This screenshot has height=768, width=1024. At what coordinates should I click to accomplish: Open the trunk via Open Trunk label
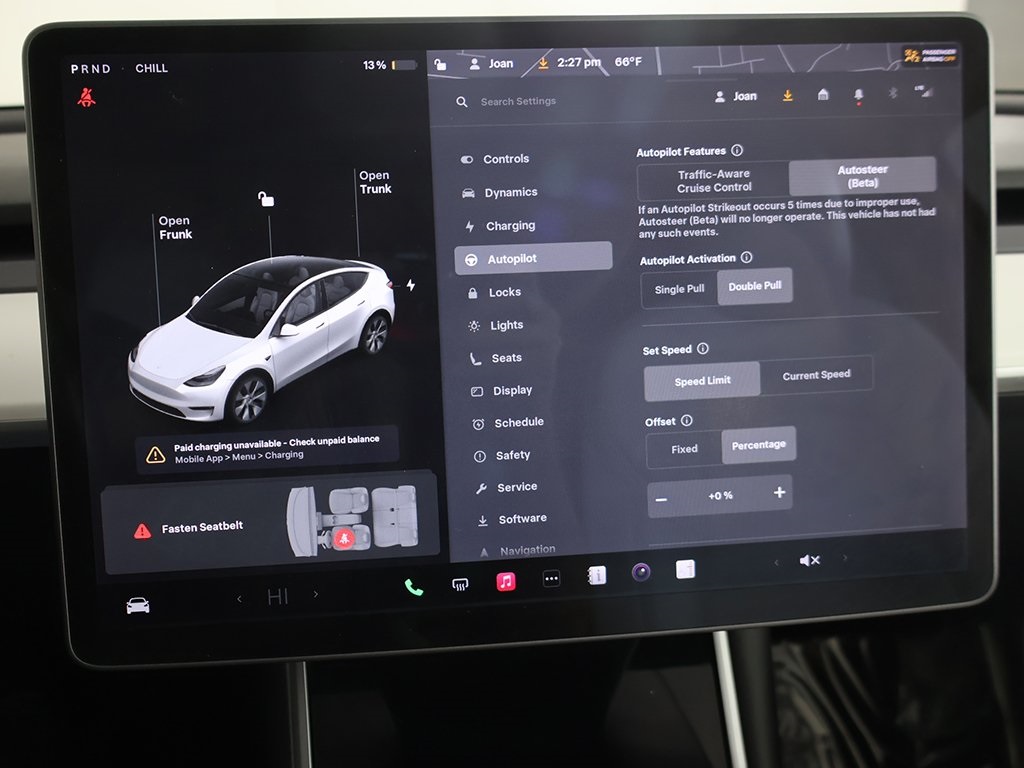click(x=375, y=182)
